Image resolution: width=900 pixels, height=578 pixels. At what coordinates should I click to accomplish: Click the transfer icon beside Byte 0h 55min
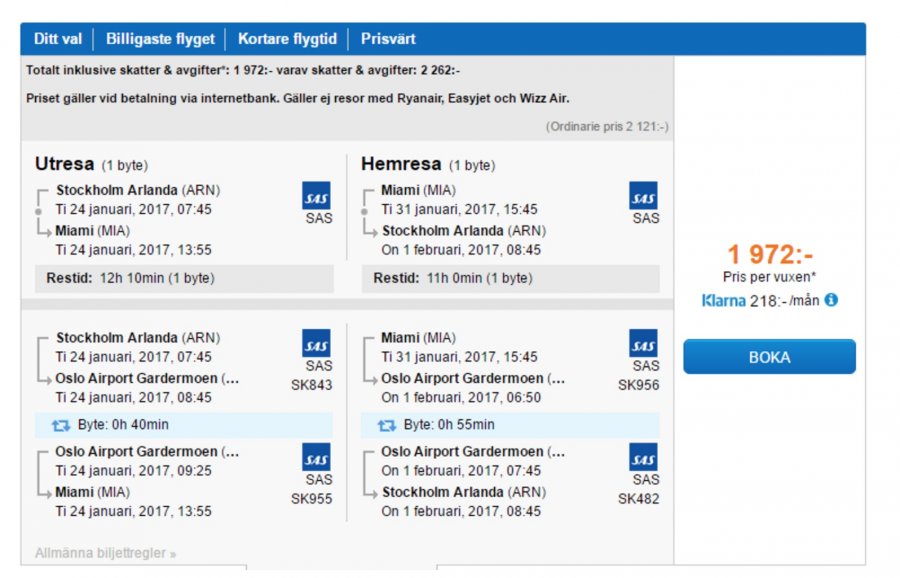point(386,425)
